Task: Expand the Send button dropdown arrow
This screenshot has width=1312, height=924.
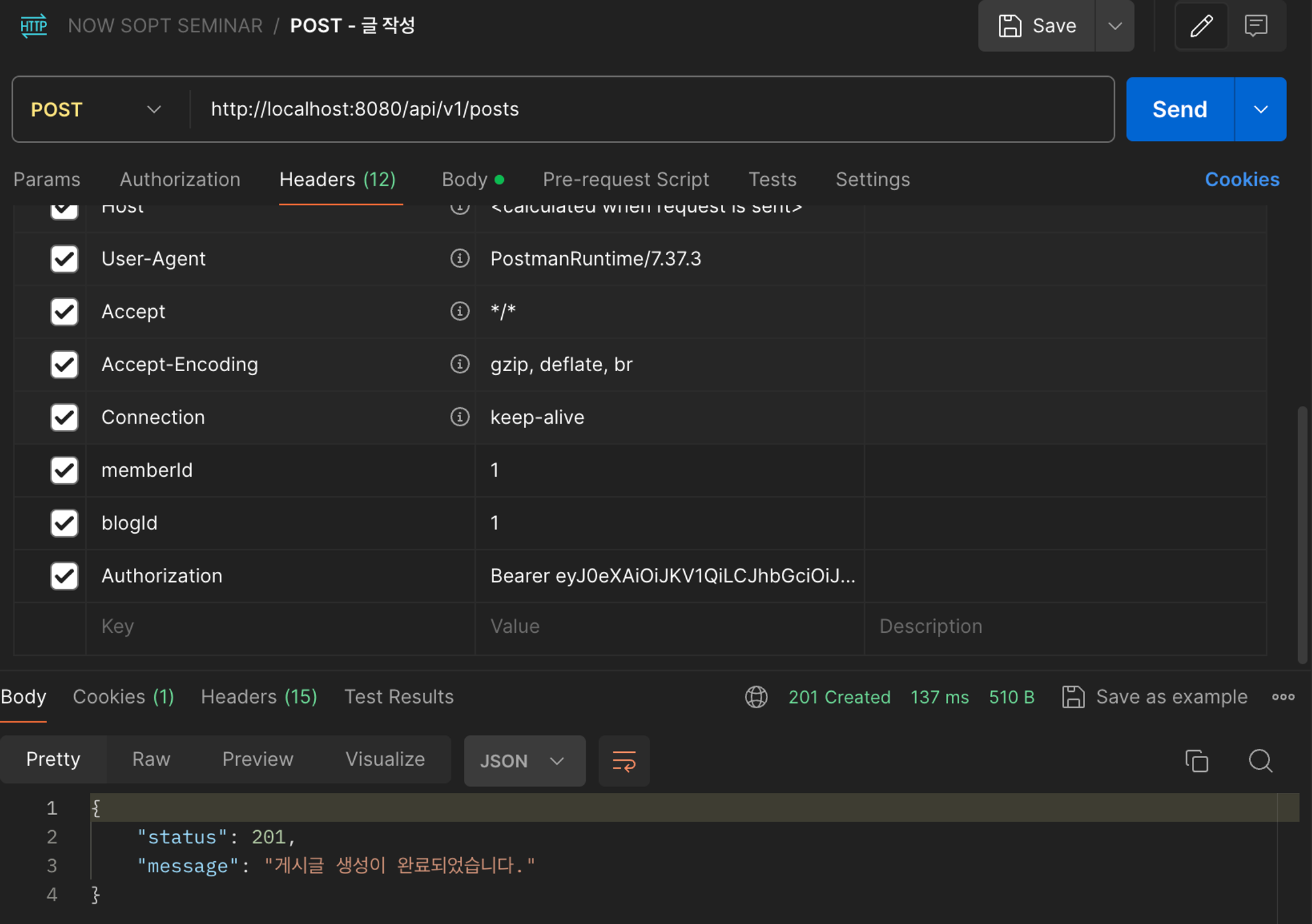Action: (x=1260, y=110)
